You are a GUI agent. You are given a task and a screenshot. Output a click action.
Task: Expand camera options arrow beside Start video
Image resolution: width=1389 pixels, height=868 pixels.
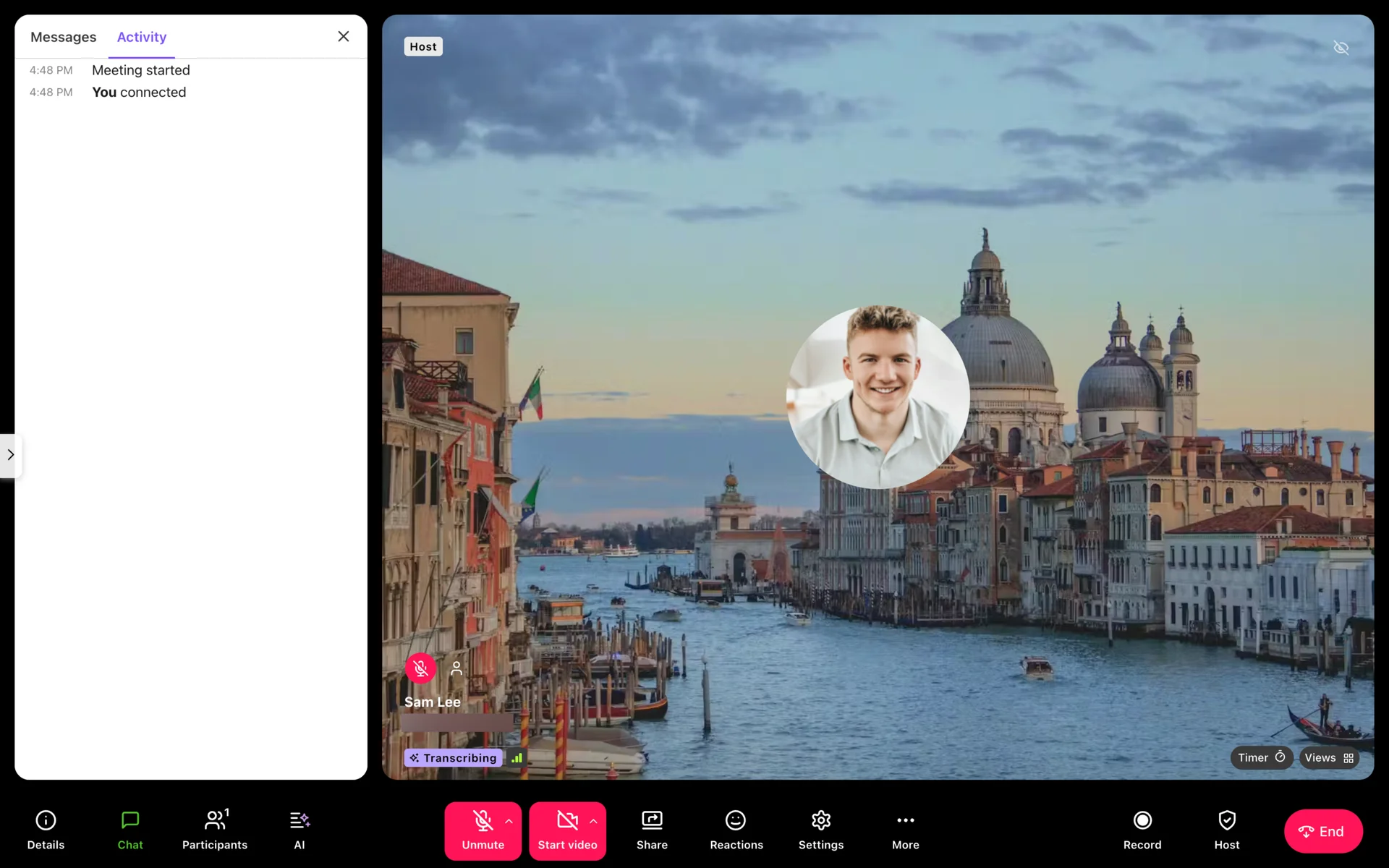click(593, 821)
